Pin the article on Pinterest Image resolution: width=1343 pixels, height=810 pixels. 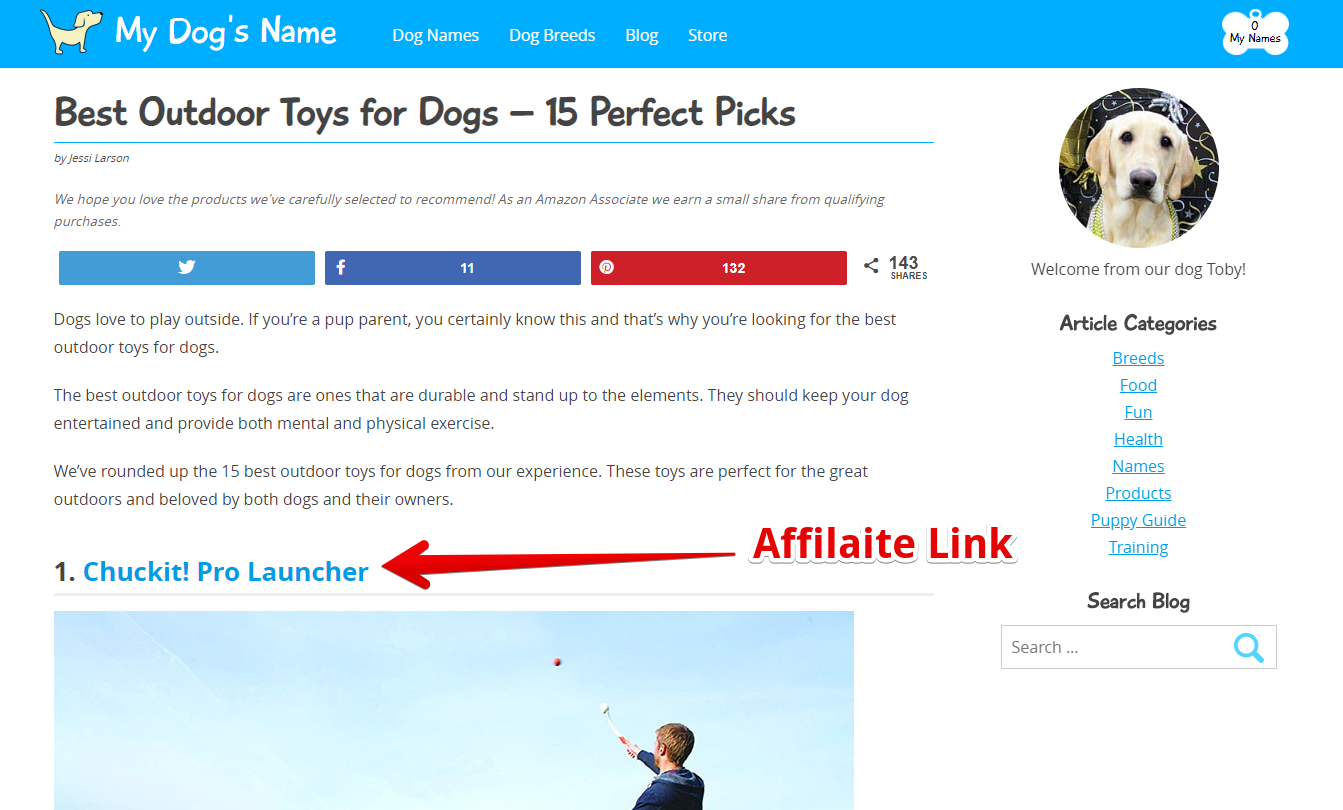(x=719, y=268)
